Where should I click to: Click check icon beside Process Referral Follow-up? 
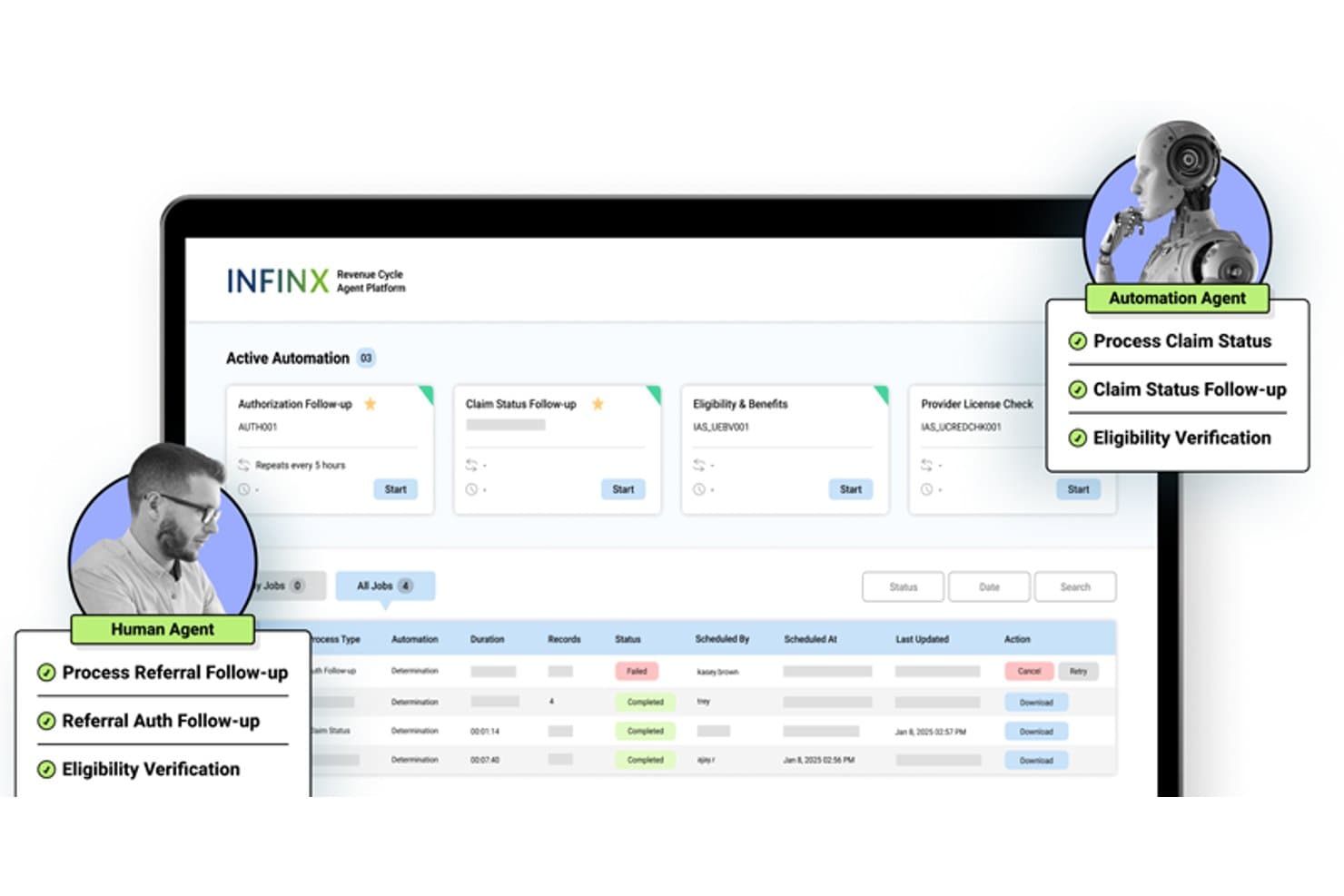(x=46, y=673)
